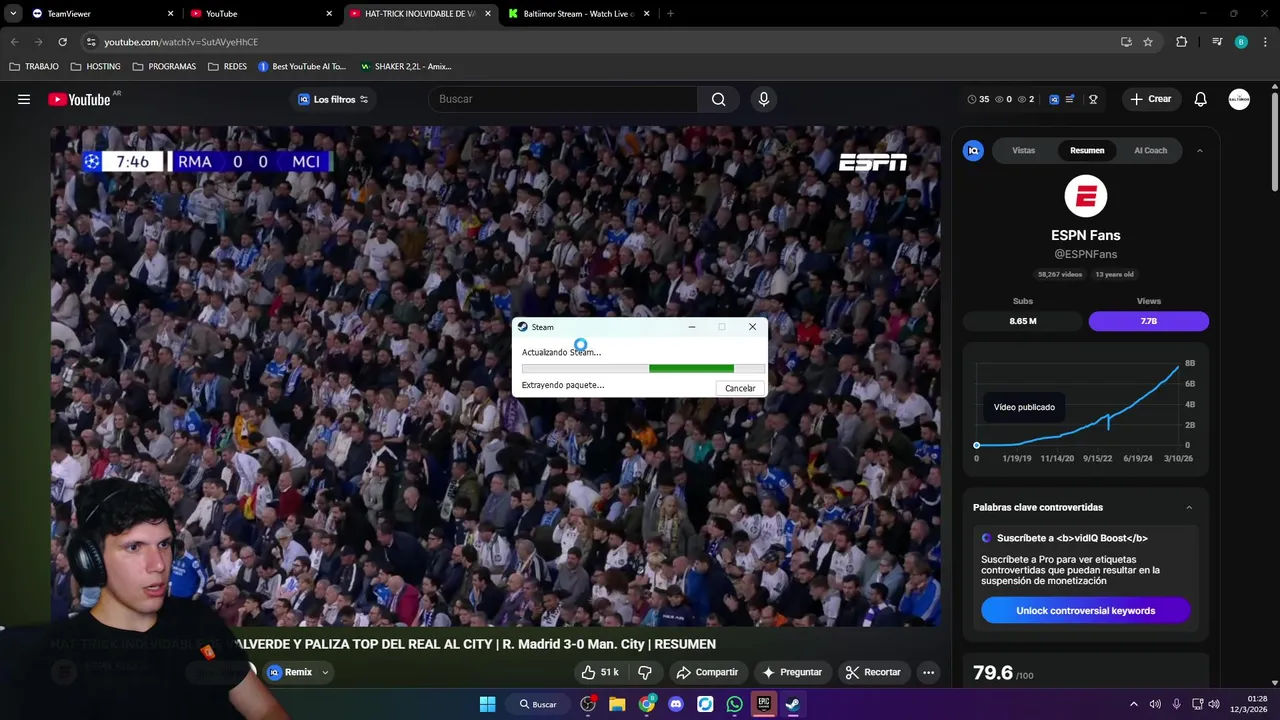Open the PROGRAMAS bookmarks folder
The height and width of the screenshot is (720, 1280).
click(x=165, y=66)
